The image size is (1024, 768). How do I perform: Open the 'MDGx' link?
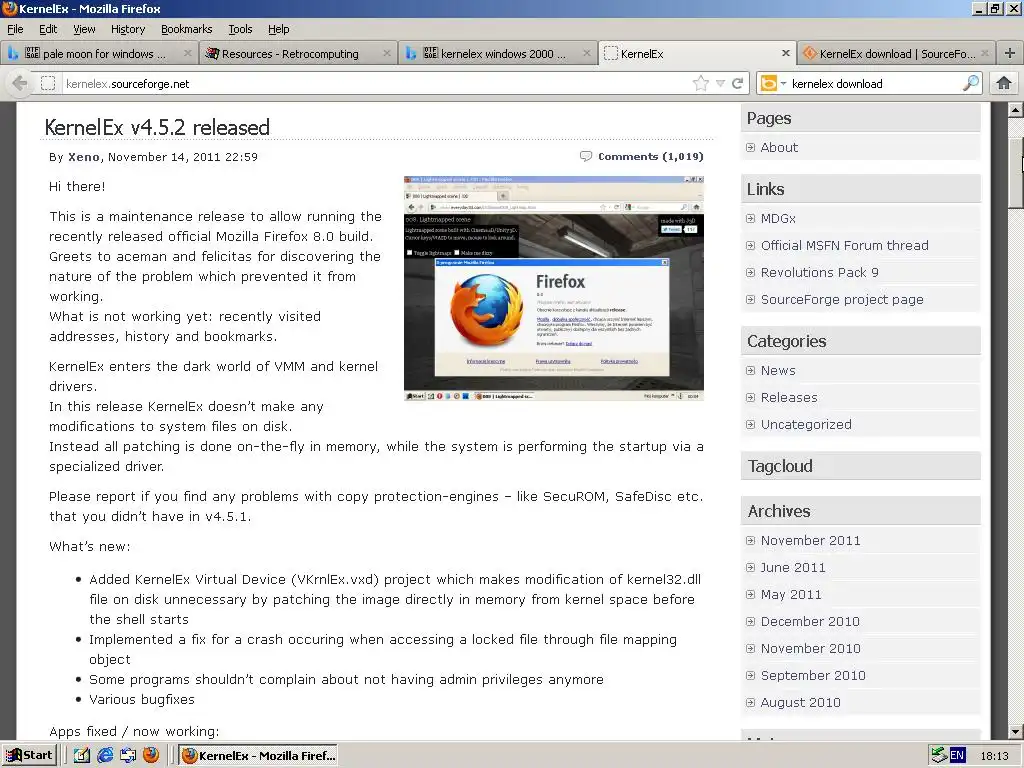point(778,219)
